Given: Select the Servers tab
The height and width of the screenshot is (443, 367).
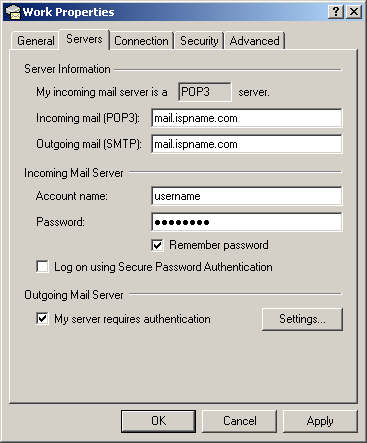Looking at the screenshot, I should 84,39.
